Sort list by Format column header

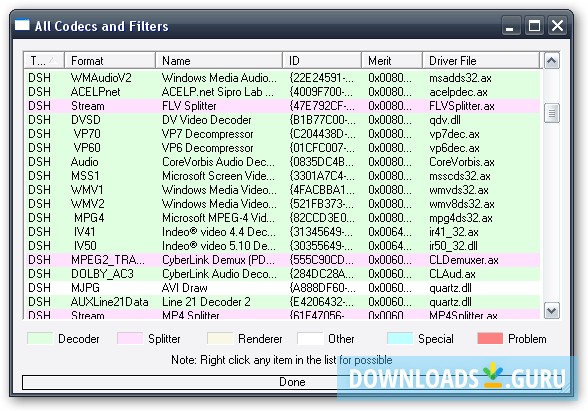click(x=110, y=60)
